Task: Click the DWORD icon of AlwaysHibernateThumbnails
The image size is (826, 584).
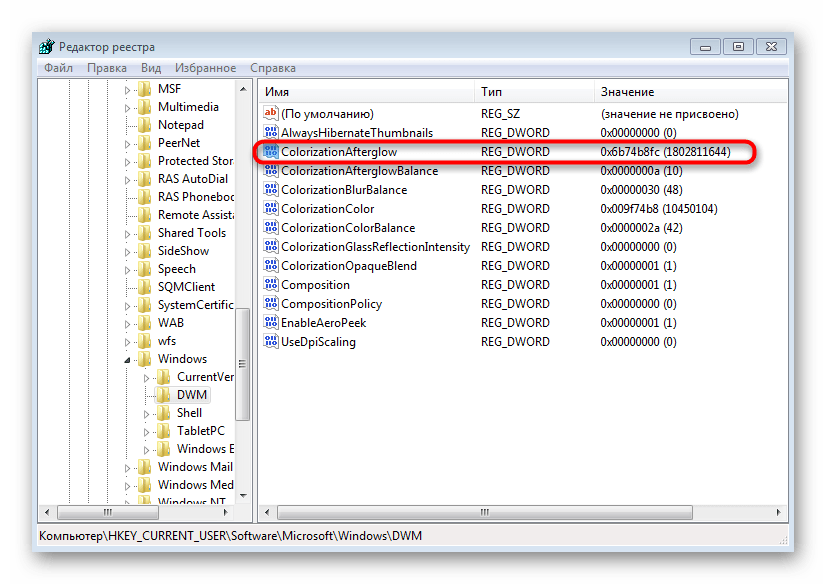Action: (271, 132)
